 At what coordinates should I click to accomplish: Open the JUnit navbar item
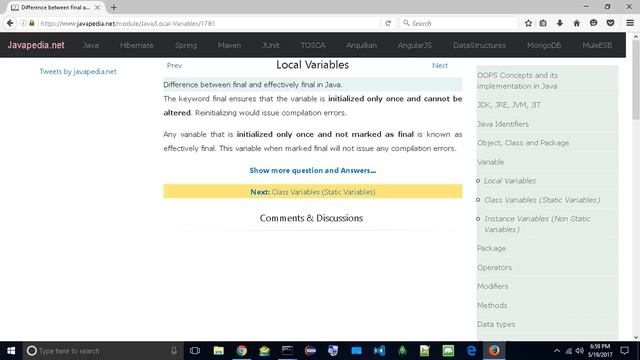click(271, 45)
